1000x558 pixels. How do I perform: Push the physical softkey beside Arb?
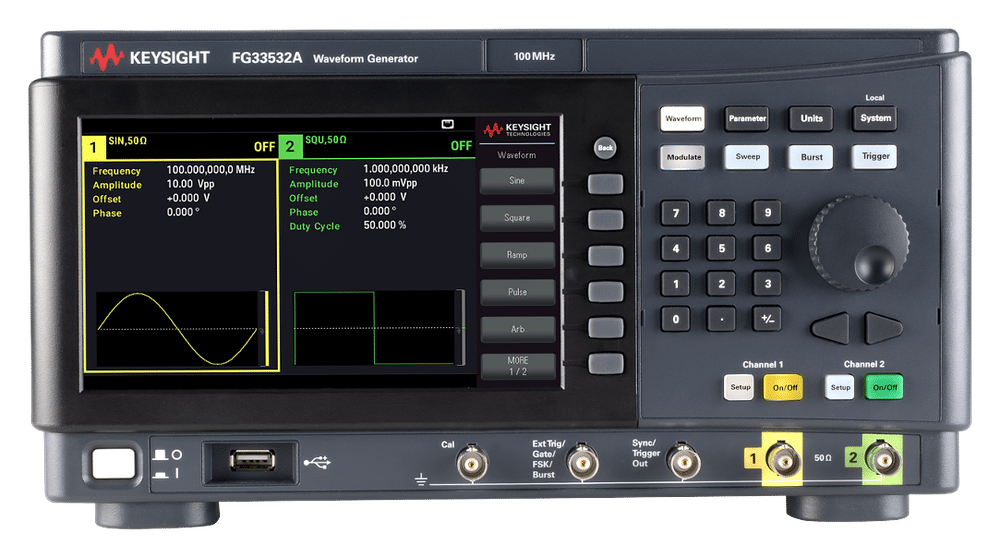click(x=605, y=328)
